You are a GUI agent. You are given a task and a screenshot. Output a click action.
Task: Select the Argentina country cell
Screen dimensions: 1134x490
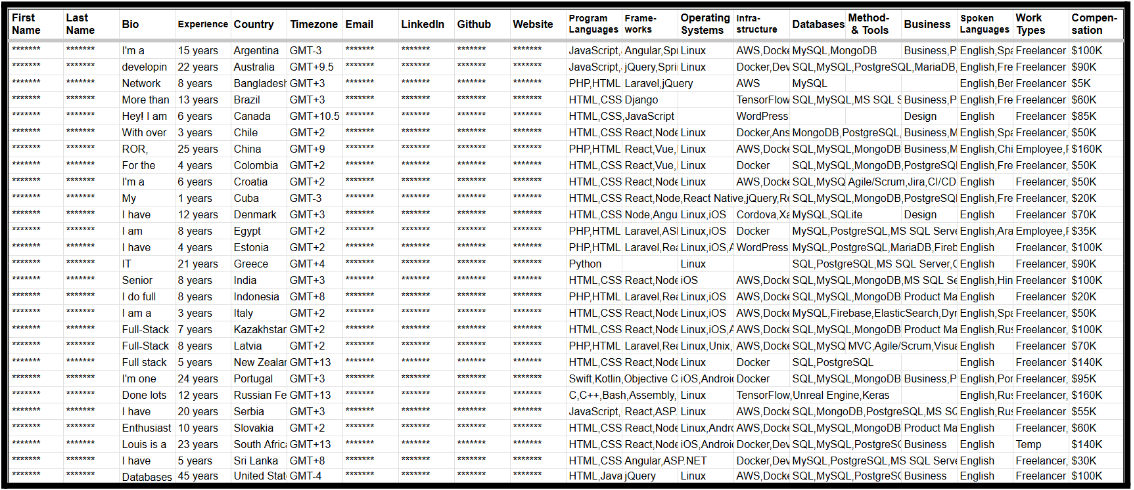coord(259,51)
